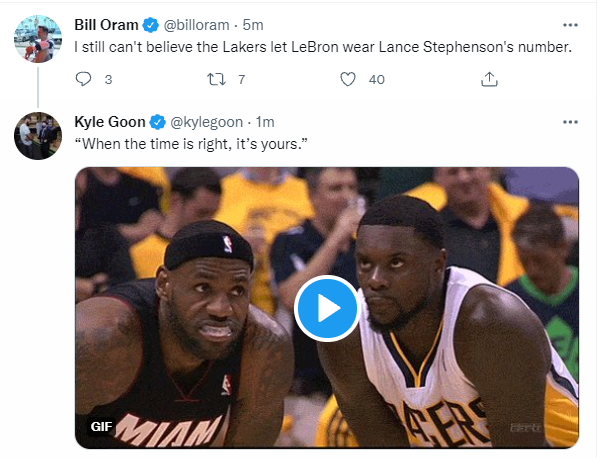
Task: Like Bill Oram's tweet
Action: click(348, 79)
